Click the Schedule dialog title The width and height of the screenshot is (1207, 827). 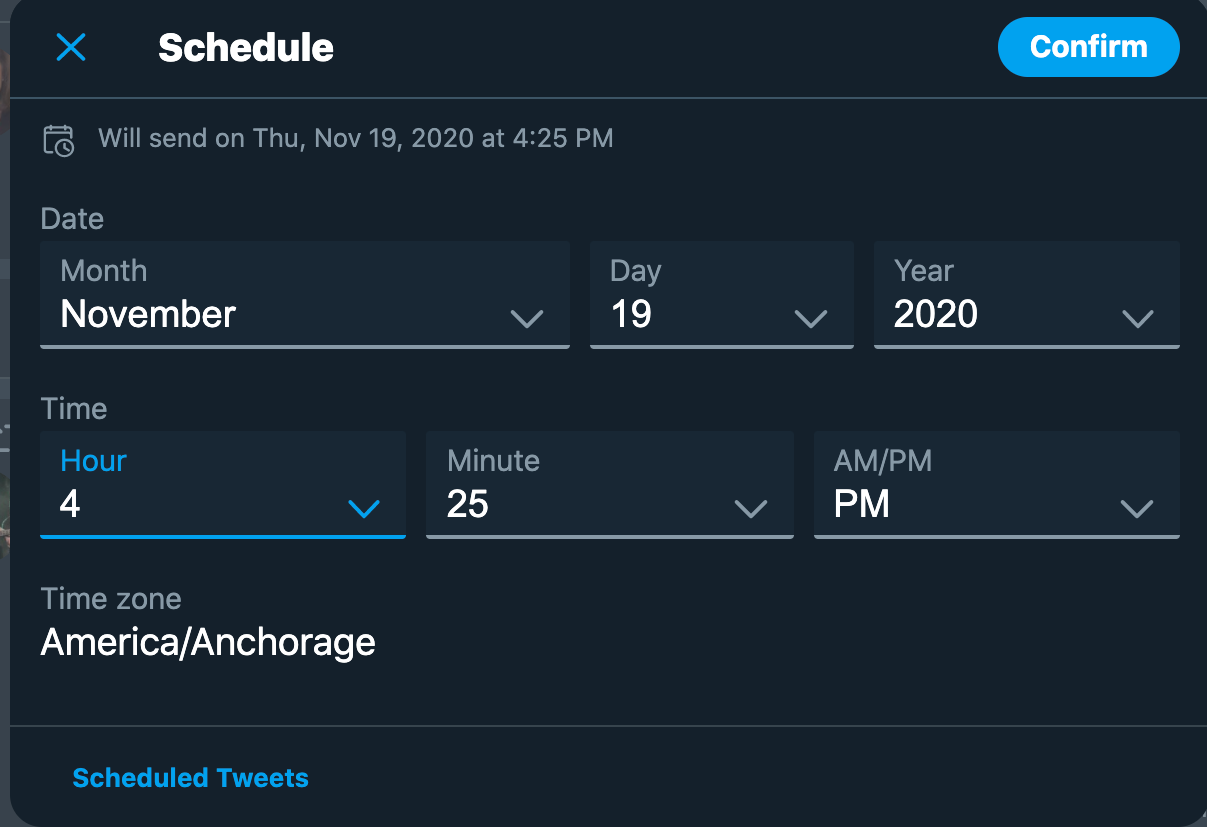pos(246,48)
